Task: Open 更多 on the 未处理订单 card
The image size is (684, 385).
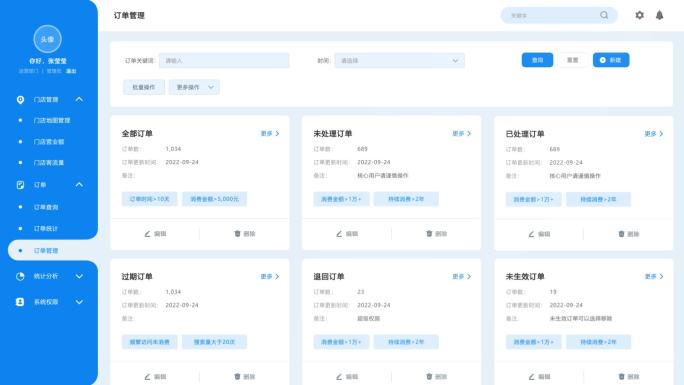Action: pyautogui.click(x=462, y=133)
